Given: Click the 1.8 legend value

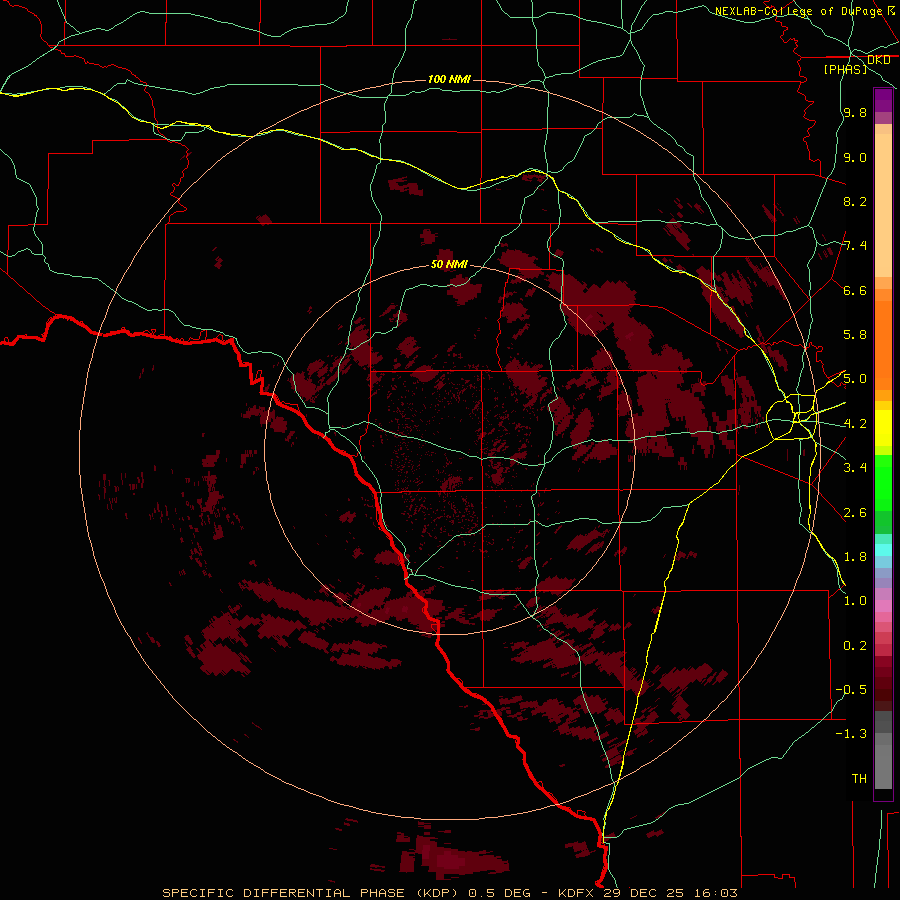Looking at the screenshot, I should pyautogui.click(x=855, y=557).
